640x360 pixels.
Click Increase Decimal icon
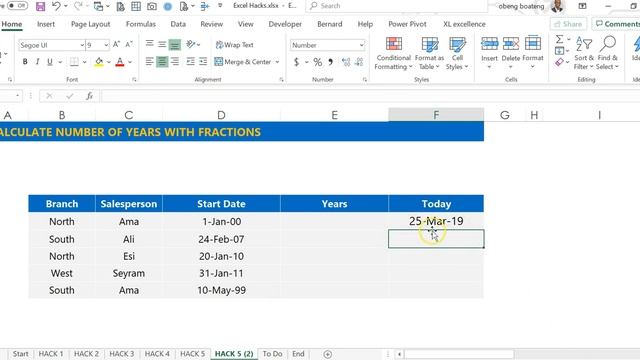346,62
